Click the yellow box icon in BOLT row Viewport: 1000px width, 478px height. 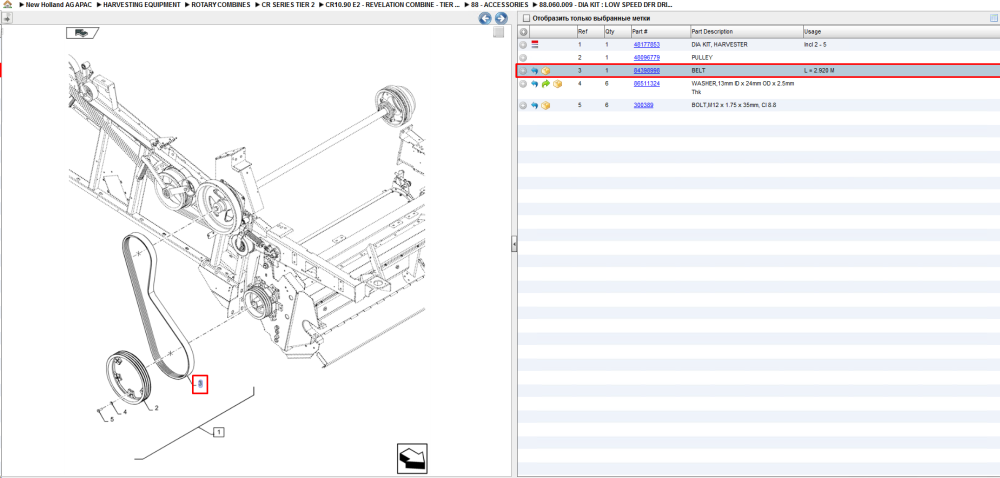click(546, 105)
